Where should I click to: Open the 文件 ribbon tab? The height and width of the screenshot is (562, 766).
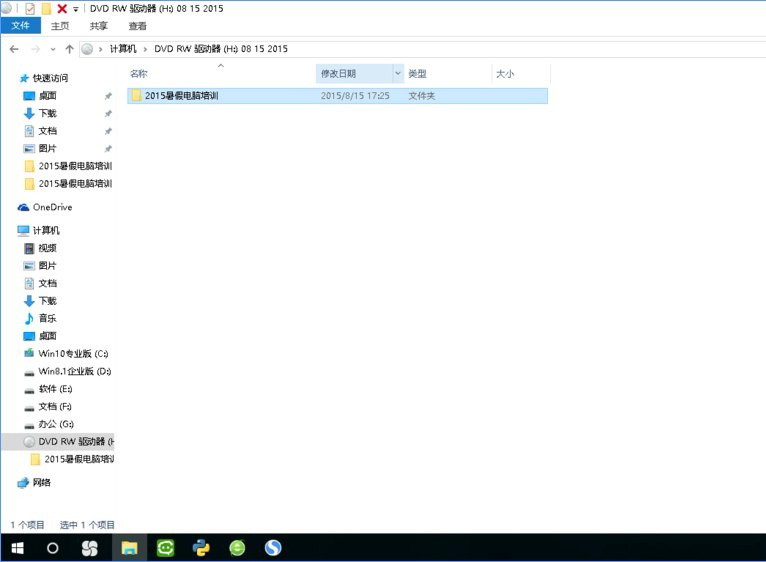tap(21, 25)
